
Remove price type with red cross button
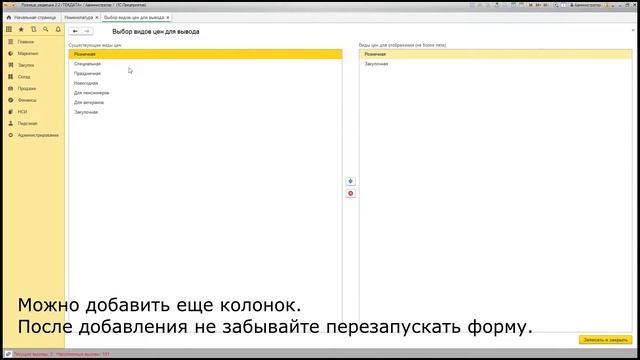click(350, 193)
